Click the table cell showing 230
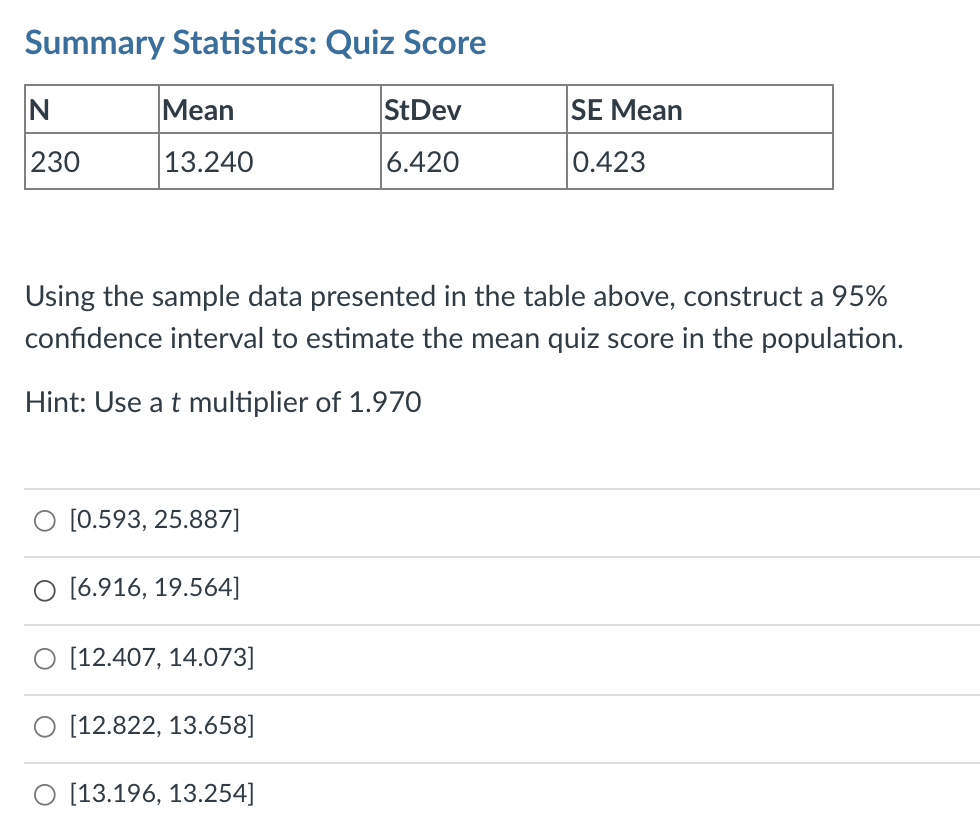Viewport: 980px width, 838px height. pos(90,161)
